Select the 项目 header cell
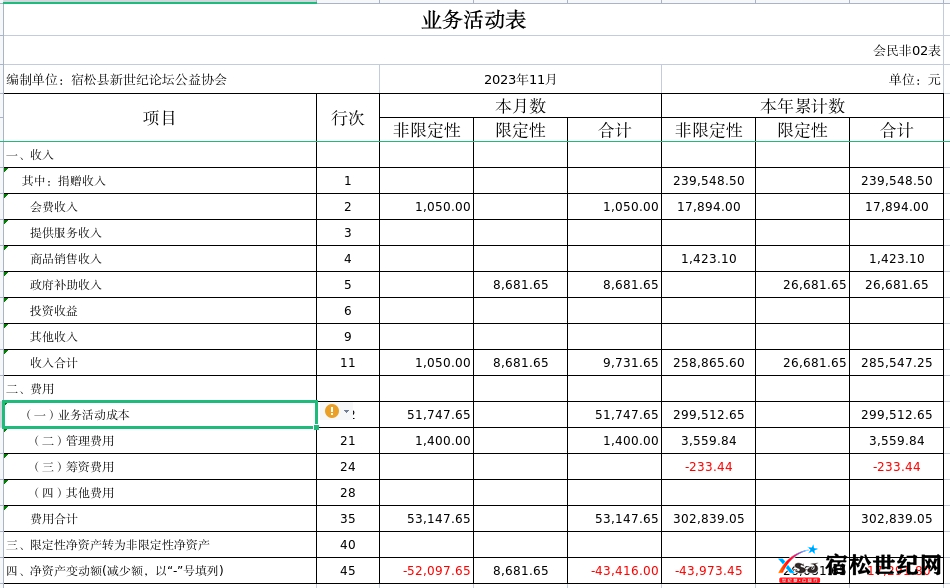Viewport: 950px width, 588px height. tap(160, 117)
